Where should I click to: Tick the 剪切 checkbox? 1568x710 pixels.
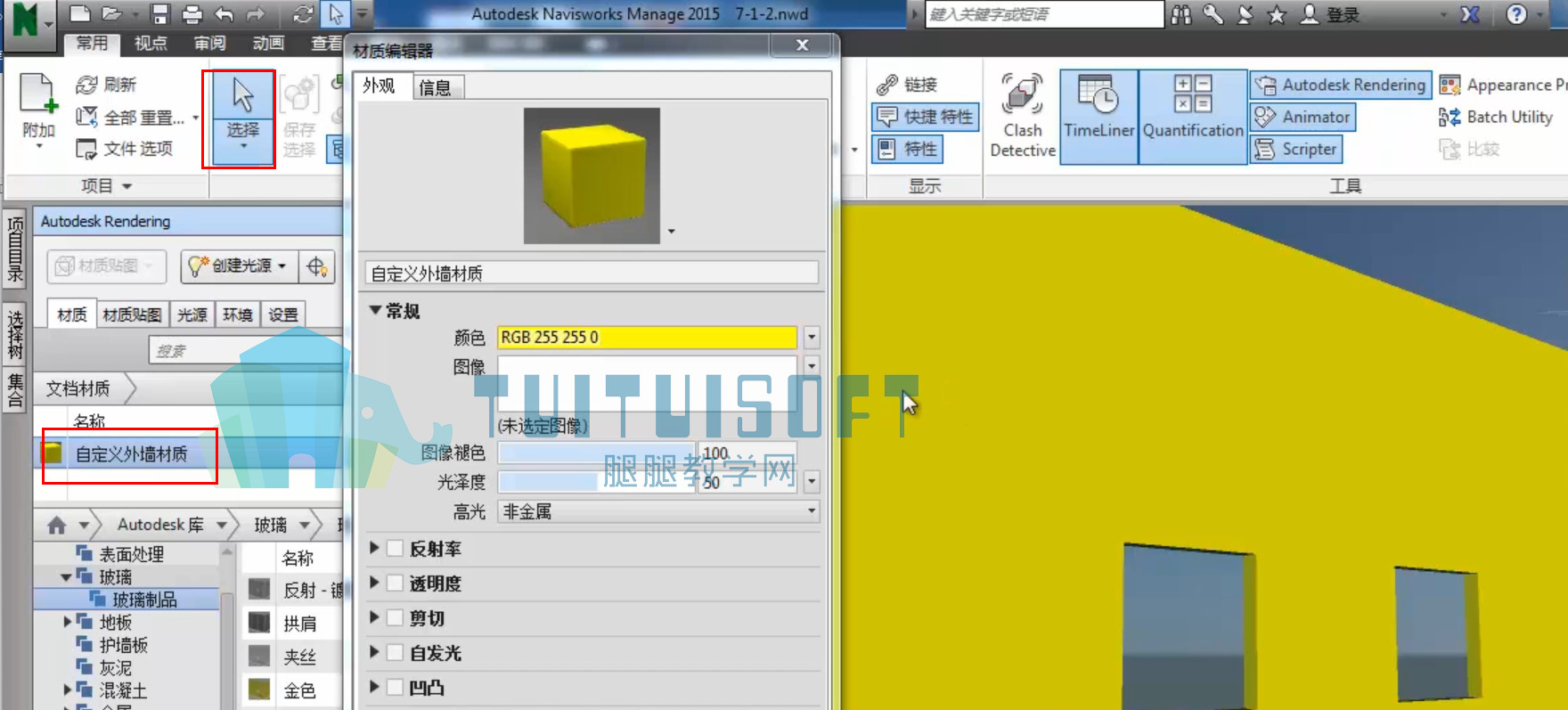point(396,618)
